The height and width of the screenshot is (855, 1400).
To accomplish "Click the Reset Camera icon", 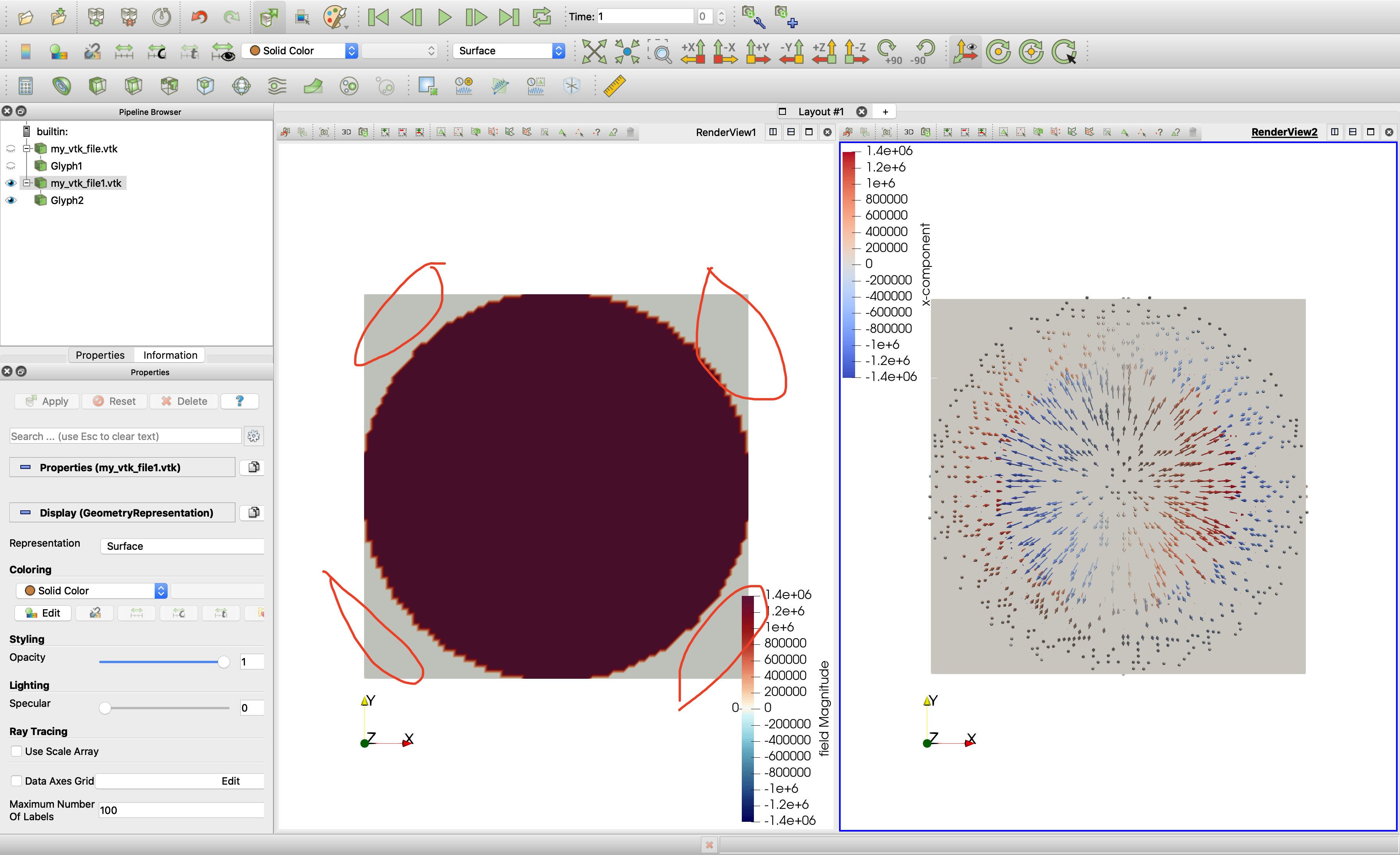I will pyautogui.click(x=594, y=51).
